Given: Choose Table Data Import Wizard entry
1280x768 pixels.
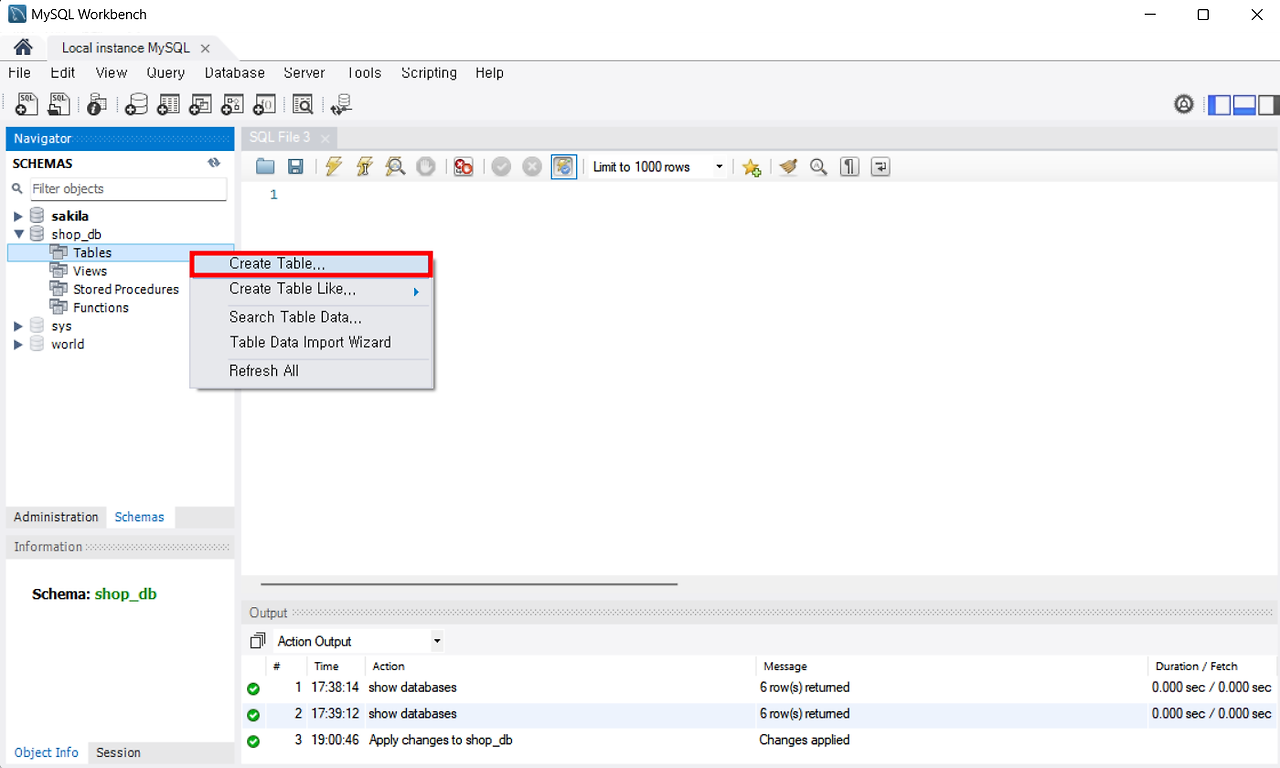Looking at the screenshot, I should (x=311, y=342).
